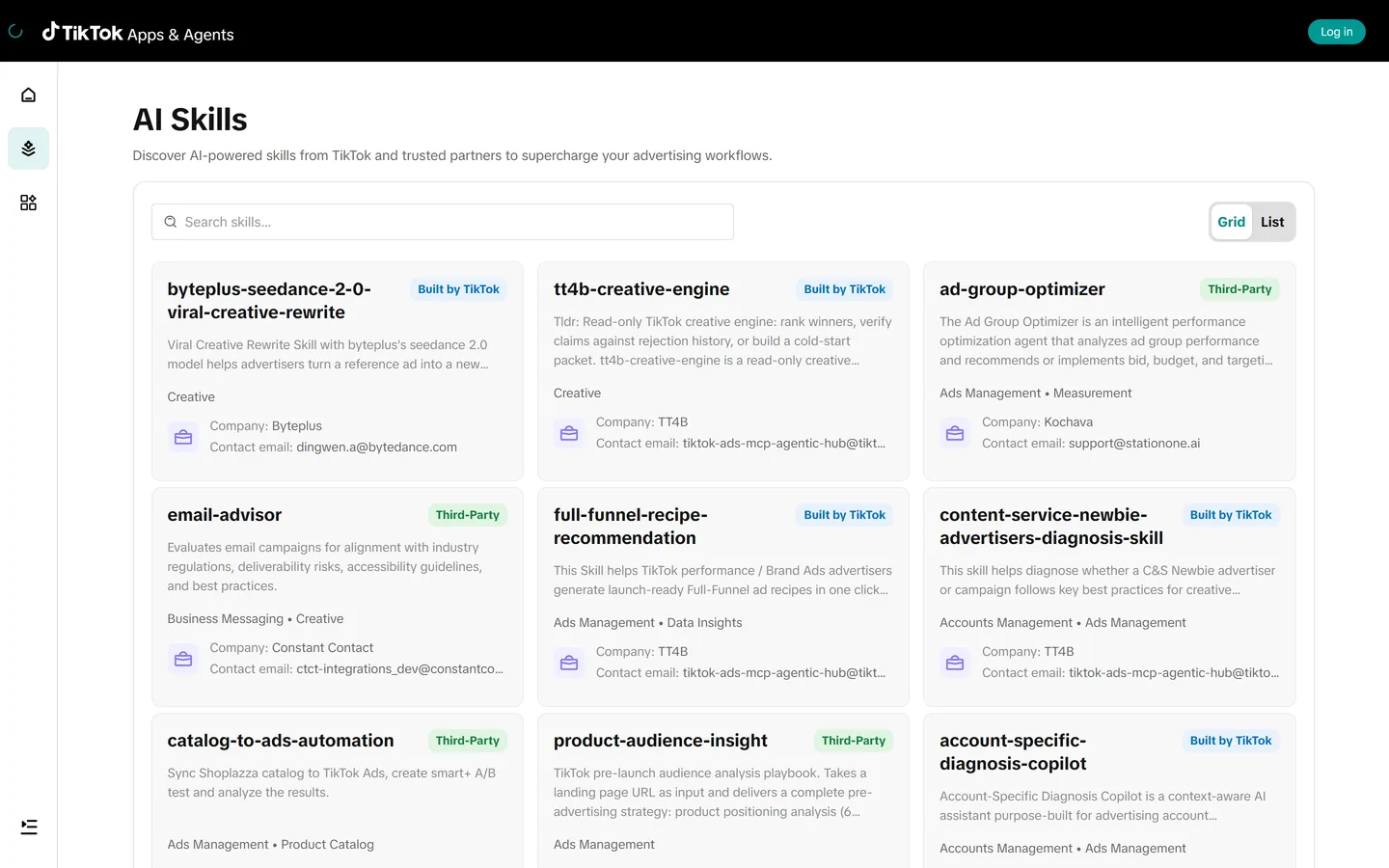Screen dimensions: 1389x868
Task: Switch to List view
Action: click(1272, 222)
